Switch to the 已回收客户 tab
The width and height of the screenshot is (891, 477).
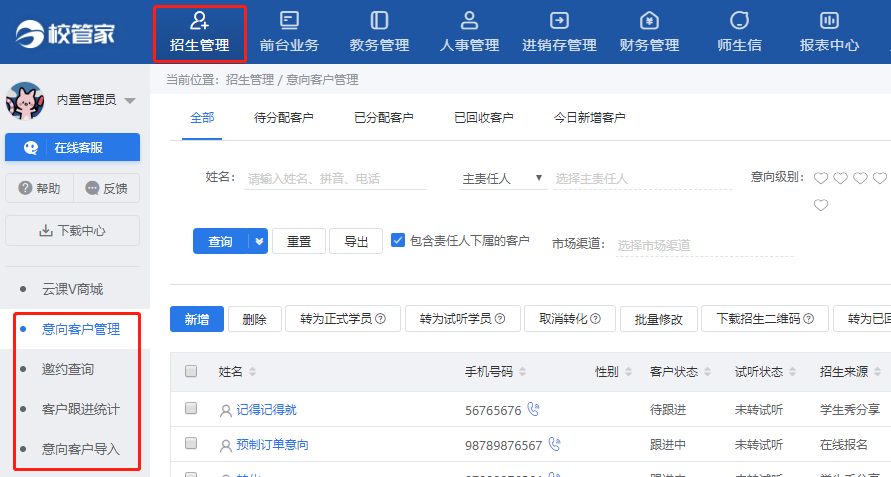tap(484, 118)
